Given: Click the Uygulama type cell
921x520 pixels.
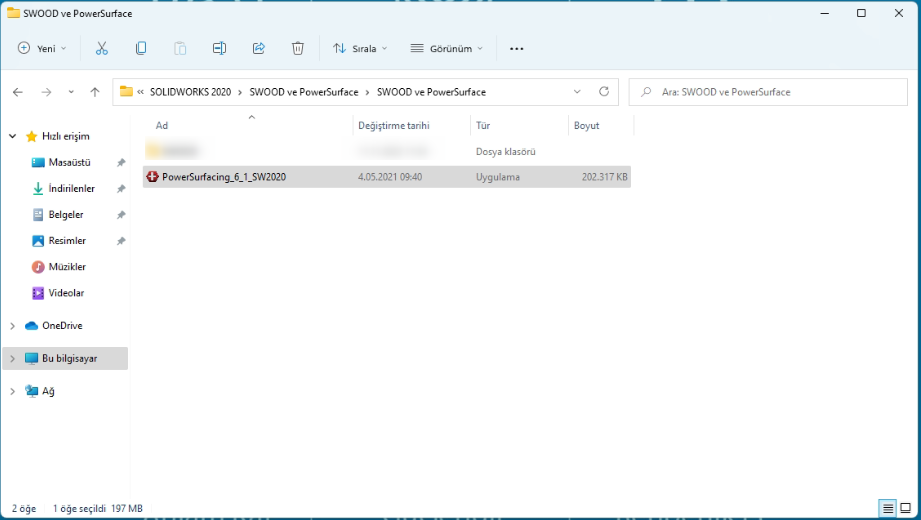Looking at the screenshot, I should pos(498,177).
